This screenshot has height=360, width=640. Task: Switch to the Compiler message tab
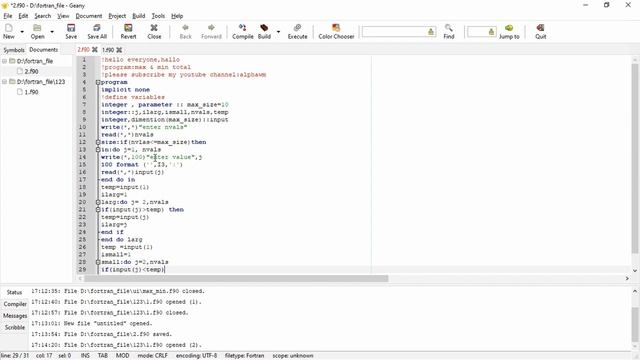pyautogui.click(x=15, y=304)
